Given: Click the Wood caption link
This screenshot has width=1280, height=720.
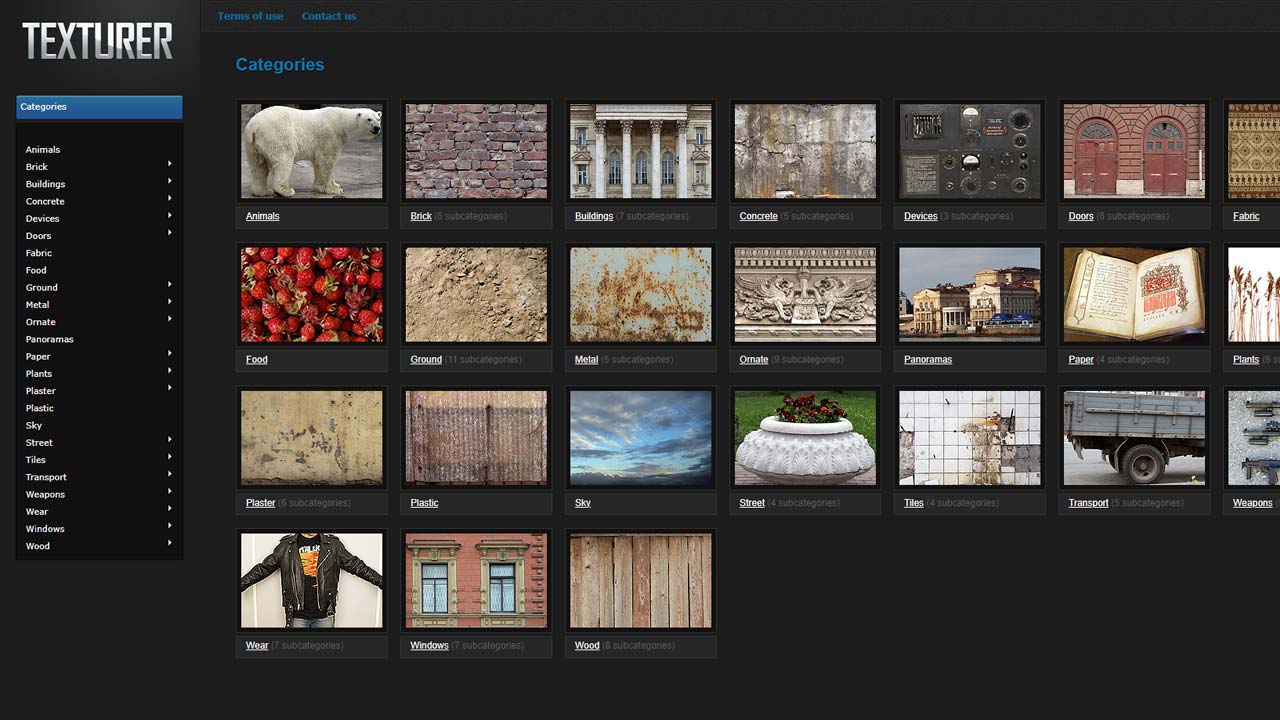Looking at the screenshot, I should pyautogui.click(x=587, y=646).
